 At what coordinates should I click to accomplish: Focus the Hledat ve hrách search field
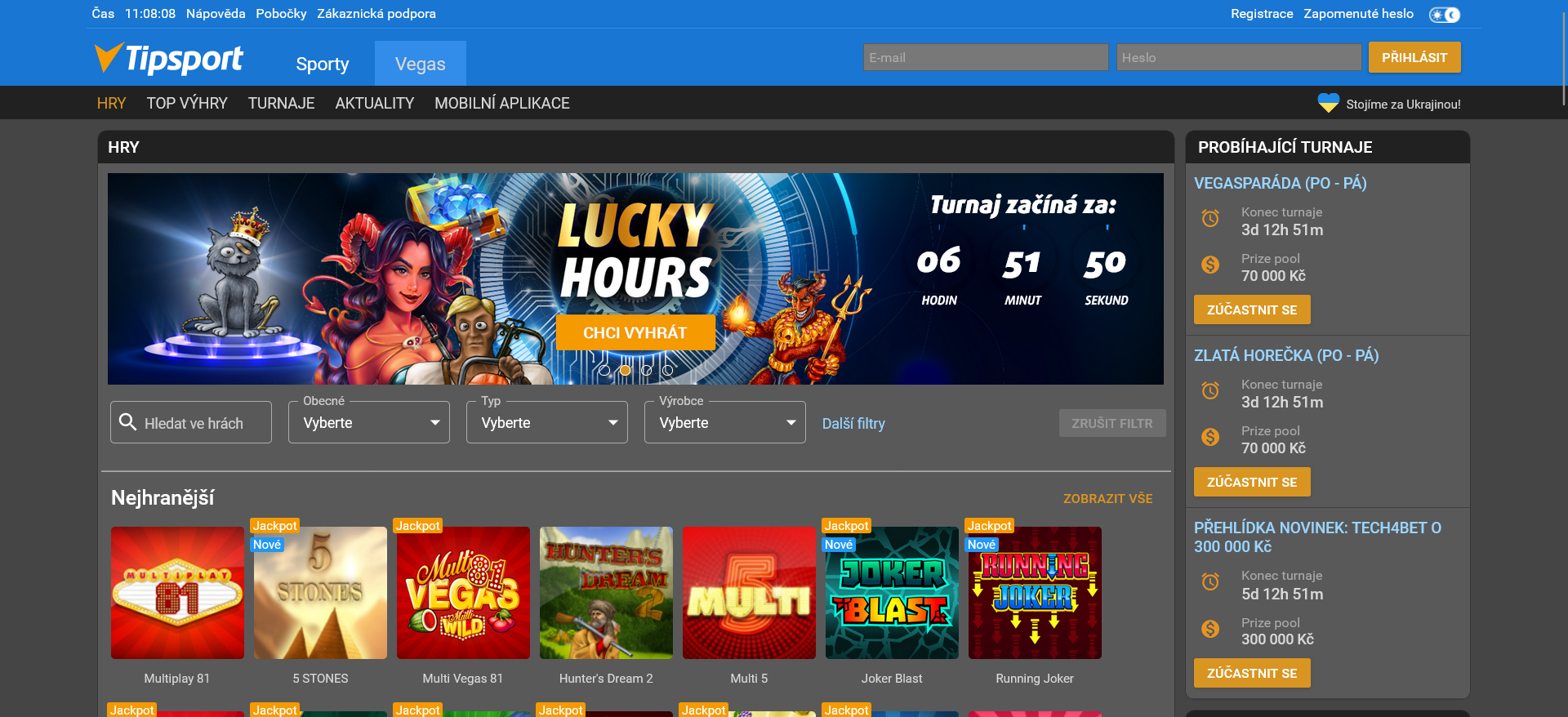pyautogui.click(x=191, y=422)
